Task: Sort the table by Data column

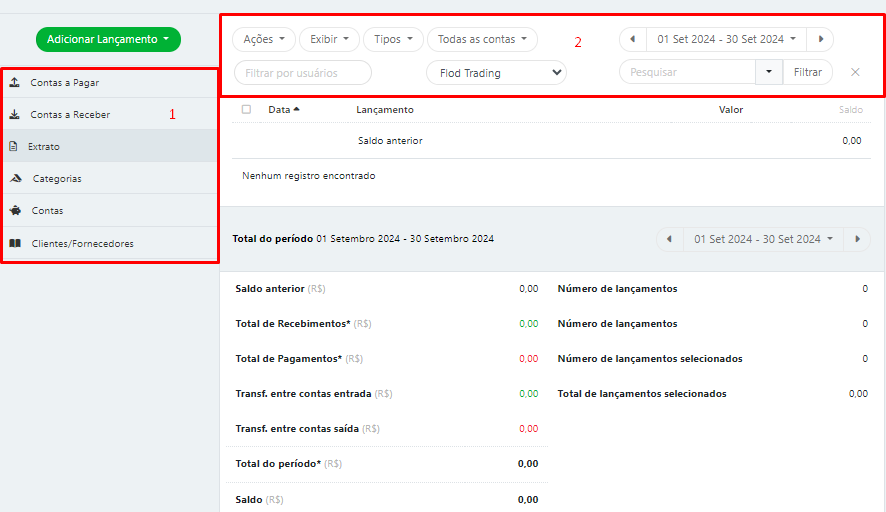Action: click(x=284, y=110)
